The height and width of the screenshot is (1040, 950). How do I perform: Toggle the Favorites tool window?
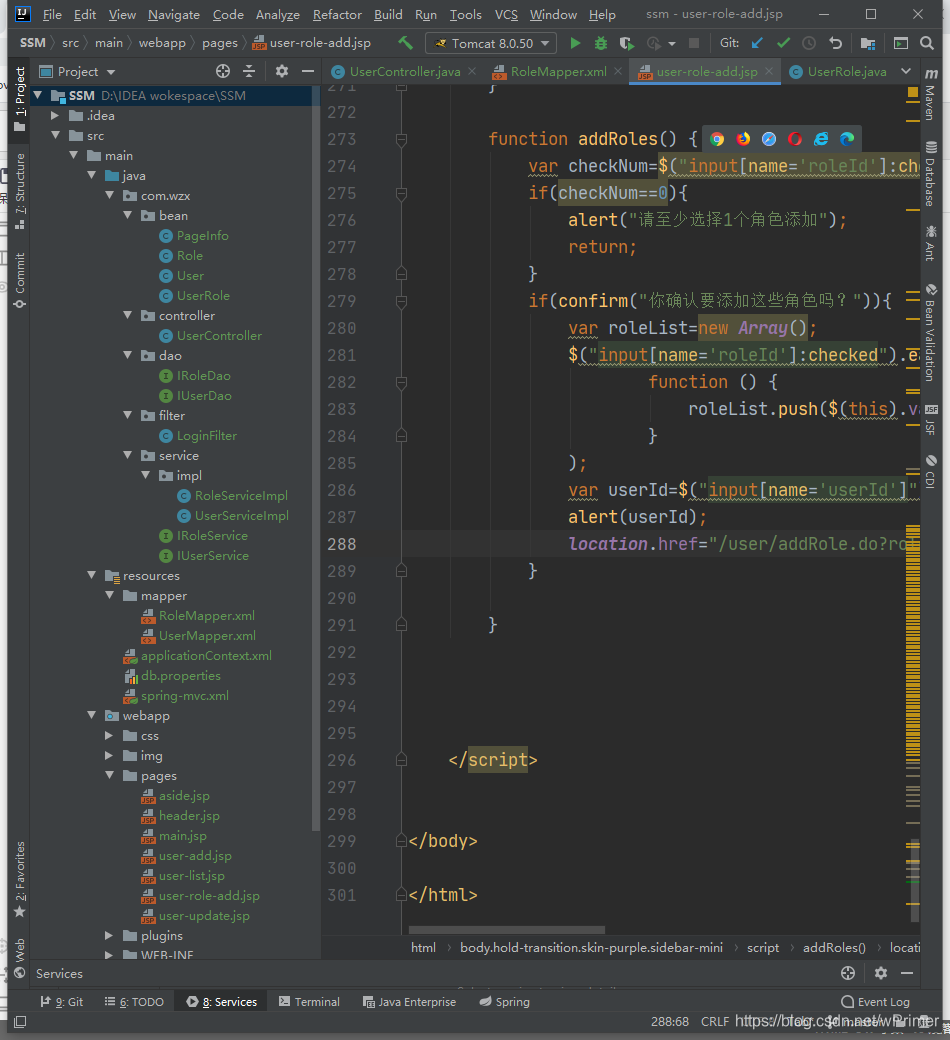coord(20,879)
